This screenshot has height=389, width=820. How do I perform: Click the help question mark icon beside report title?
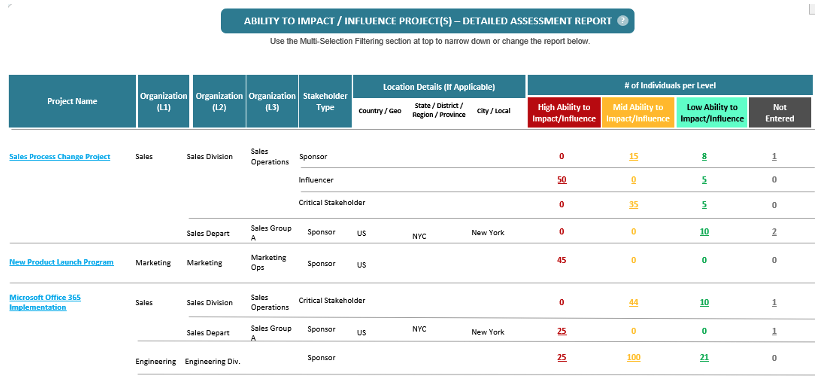click(x=622, y=21)
